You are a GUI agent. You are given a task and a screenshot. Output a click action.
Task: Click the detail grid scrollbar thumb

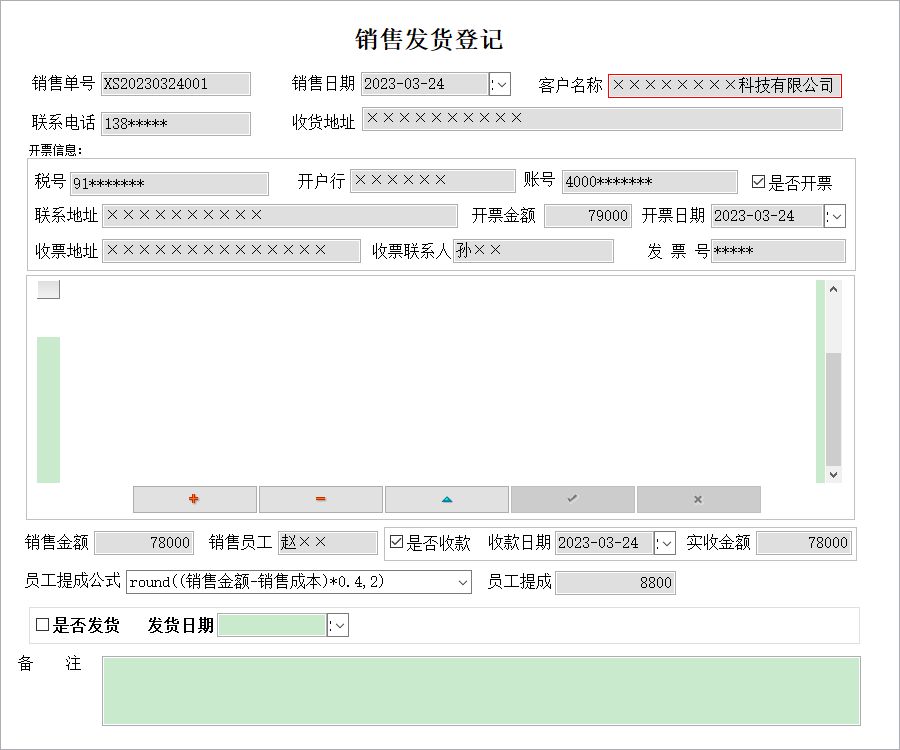833,409
